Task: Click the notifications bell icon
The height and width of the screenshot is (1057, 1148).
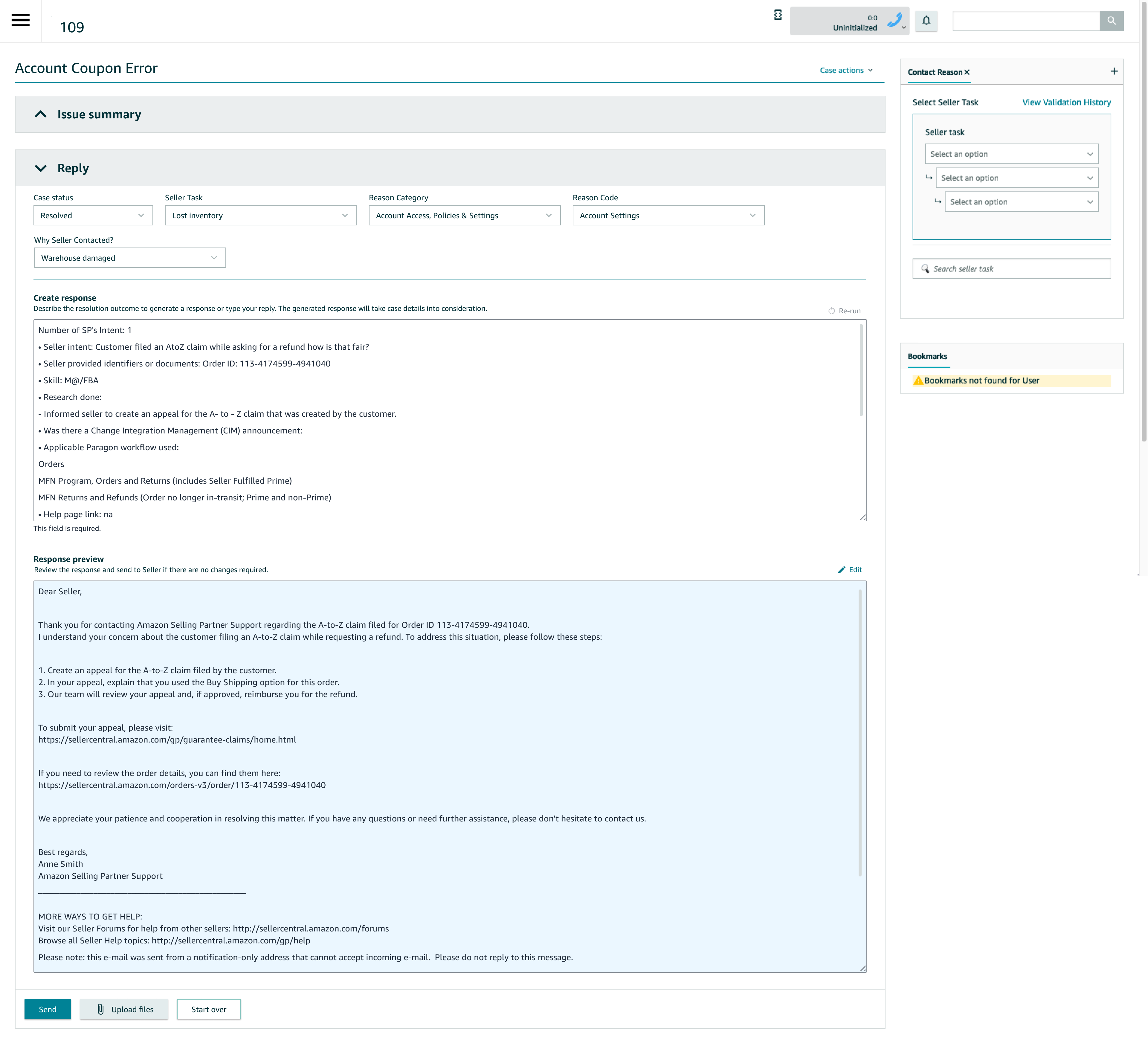Action: [927, 21]
